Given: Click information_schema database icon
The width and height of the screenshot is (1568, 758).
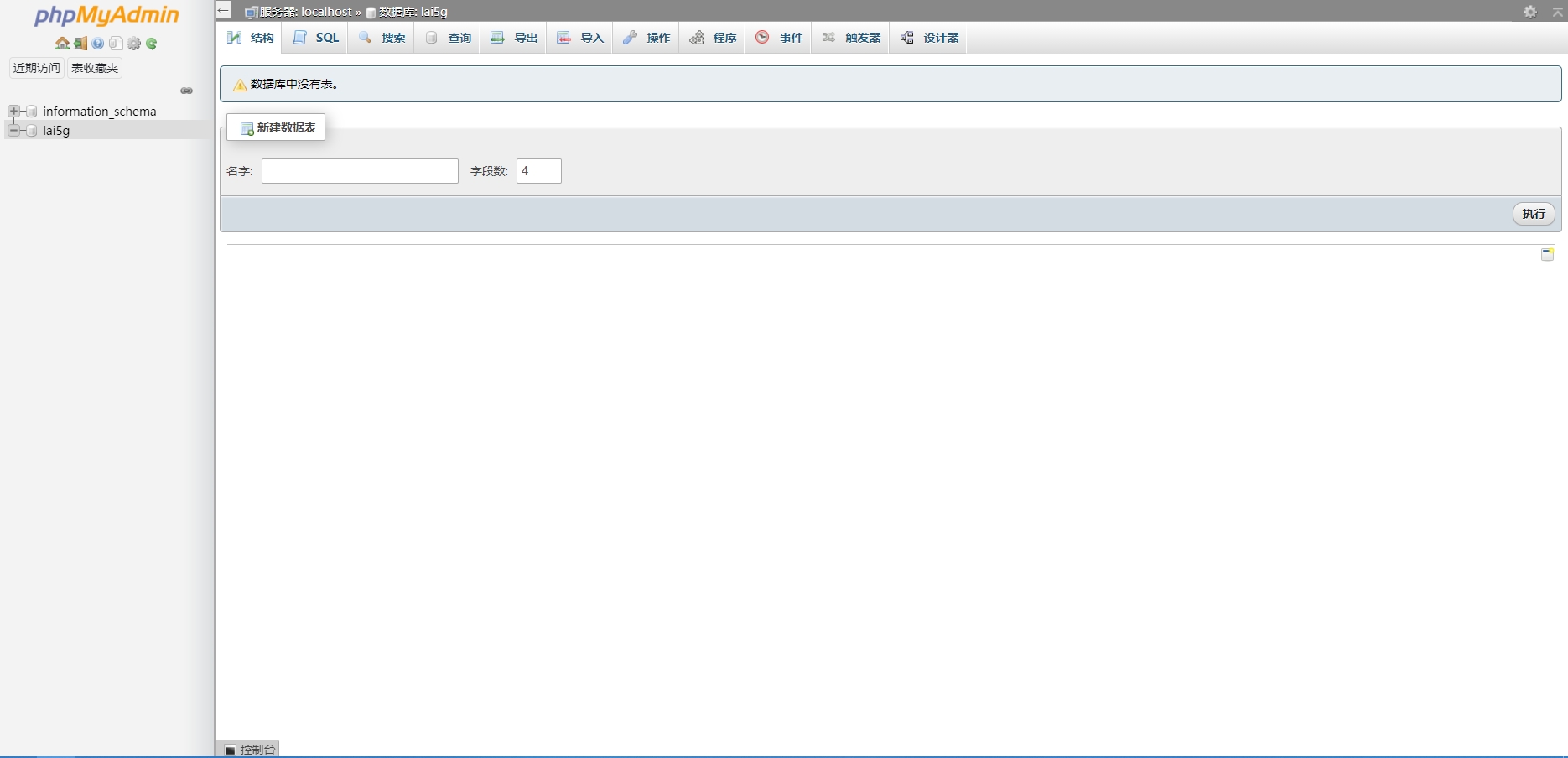Looking at the screenshot, I should coord(32,112).
